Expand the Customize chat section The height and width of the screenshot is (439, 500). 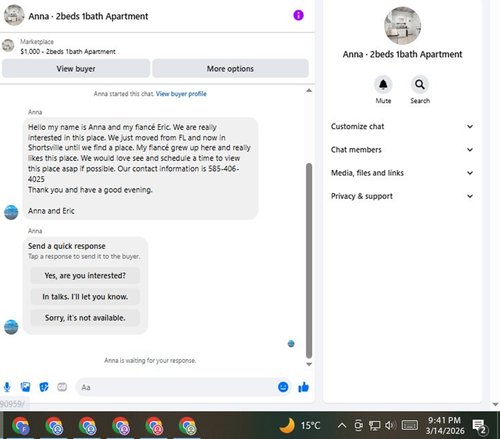(402, 126)
